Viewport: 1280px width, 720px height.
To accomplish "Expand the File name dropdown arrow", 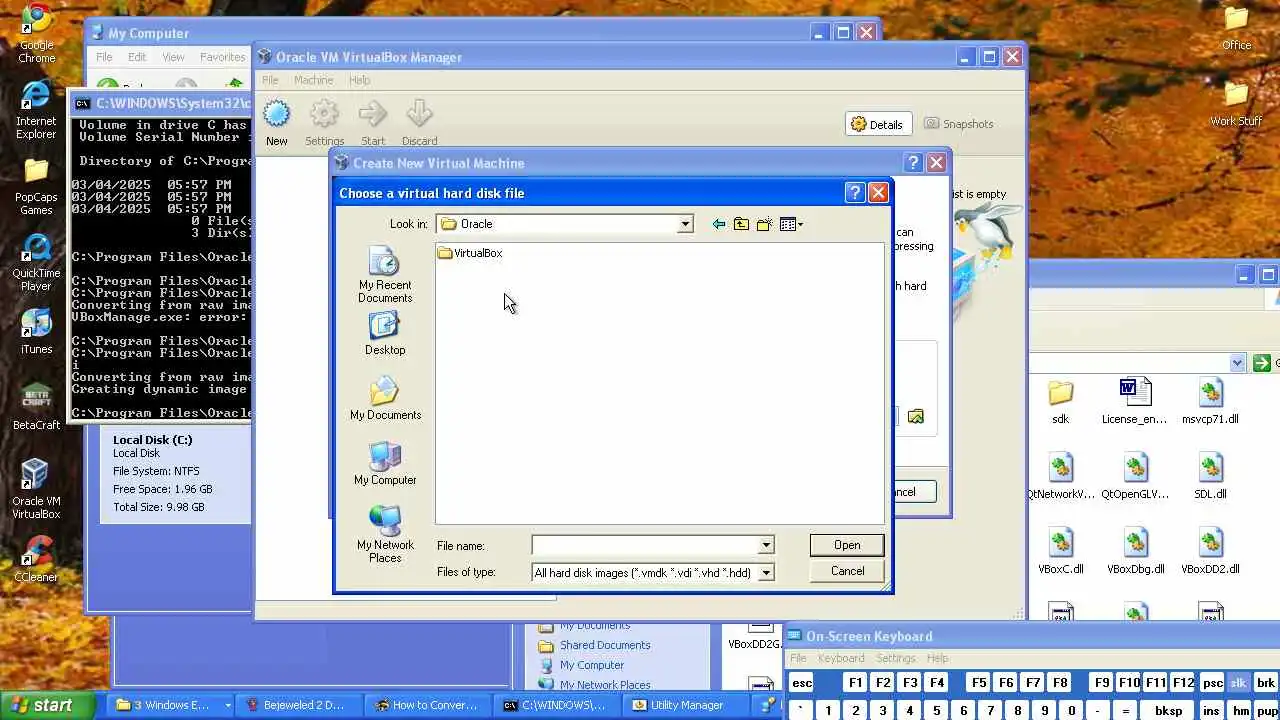I will (765, 545).
